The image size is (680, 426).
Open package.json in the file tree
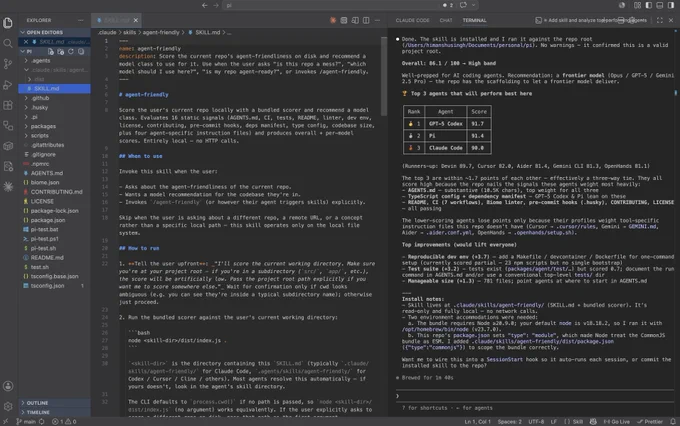click(x=54, y=220)
